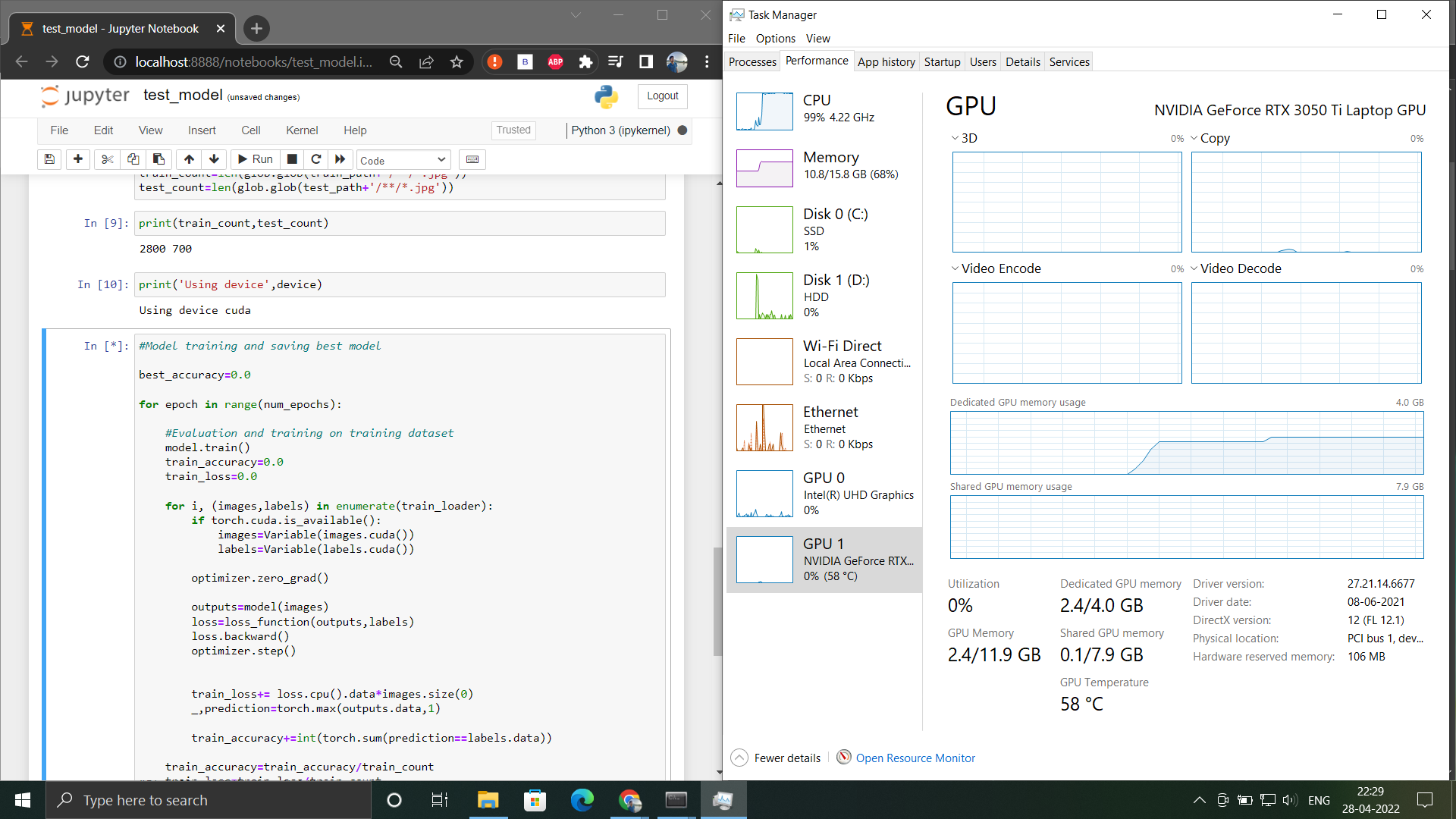
Task: Paste cells below with the clipboard icon
Action: pyautogui.click(x=158, y=159)
